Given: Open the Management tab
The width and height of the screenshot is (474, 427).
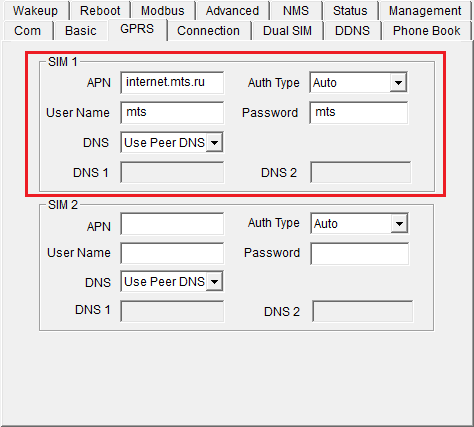Looking at the screenshot, I should (425, 11).
